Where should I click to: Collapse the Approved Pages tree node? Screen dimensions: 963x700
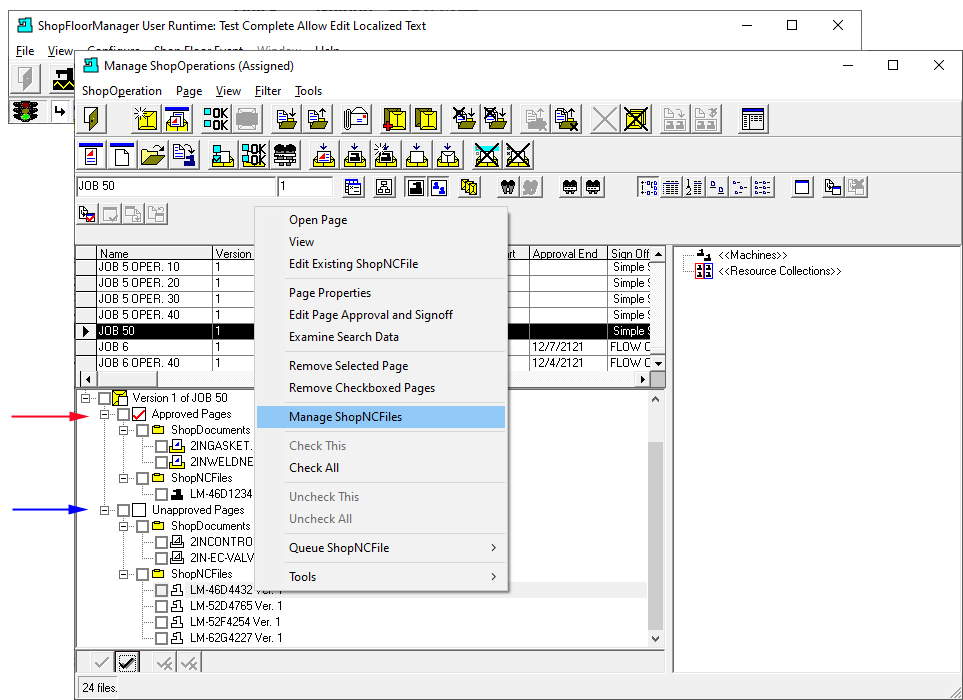click(104, 414)
